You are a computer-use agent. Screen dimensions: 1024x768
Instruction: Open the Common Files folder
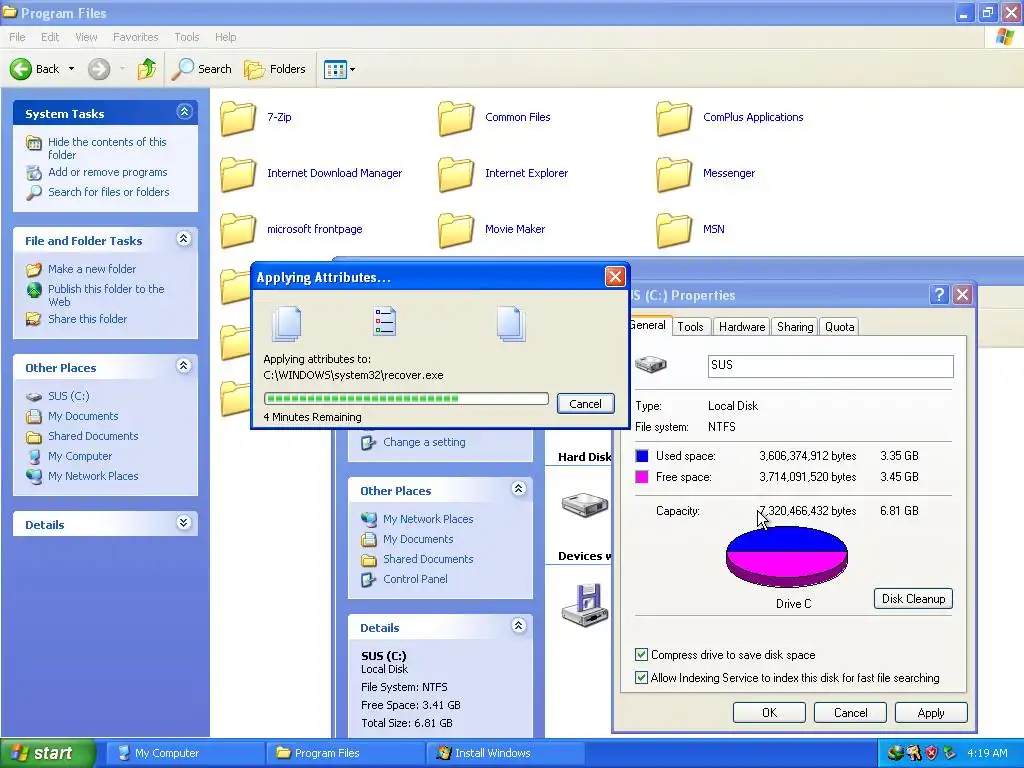494,118
